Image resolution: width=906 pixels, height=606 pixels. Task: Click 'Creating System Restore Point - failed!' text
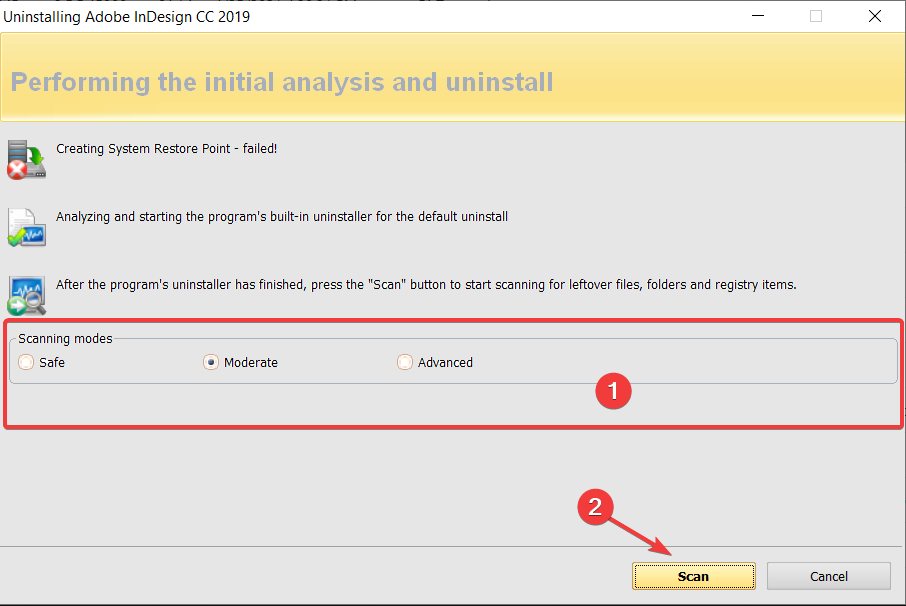click(166, 148)
